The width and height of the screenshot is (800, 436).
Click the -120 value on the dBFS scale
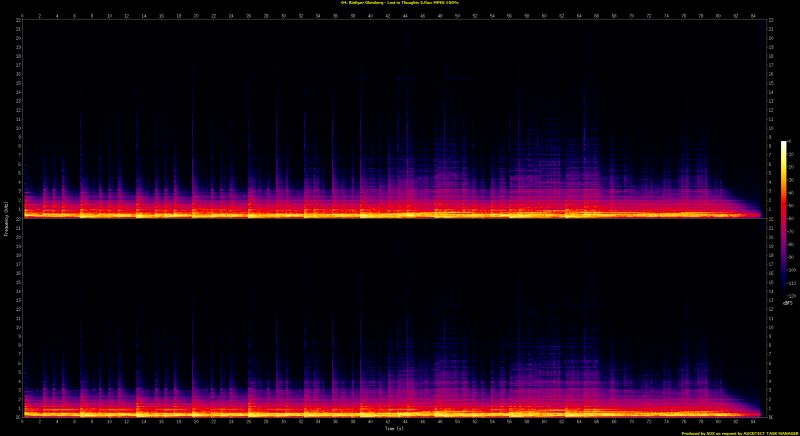pyautogui.click(x=792, y=295)
